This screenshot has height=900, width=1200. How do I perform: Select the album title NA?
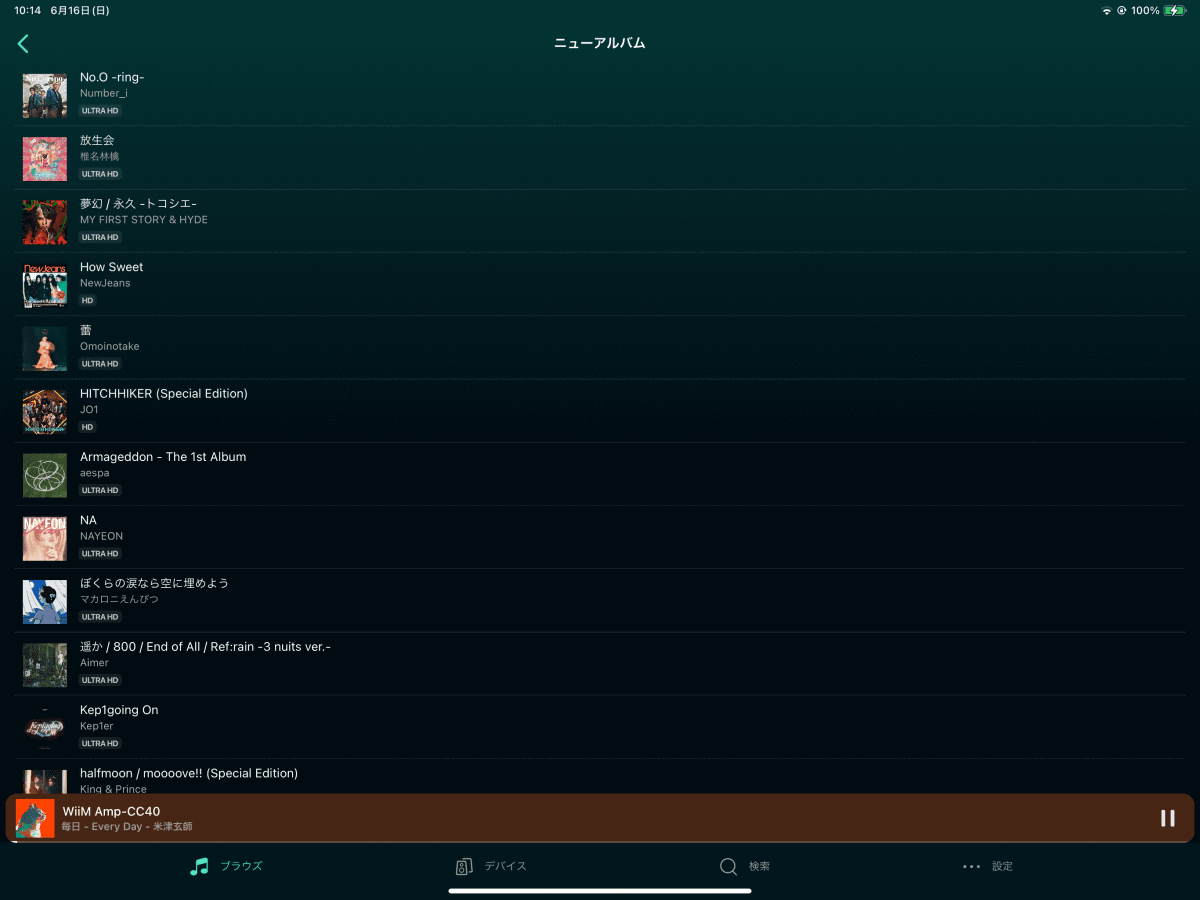88,520
